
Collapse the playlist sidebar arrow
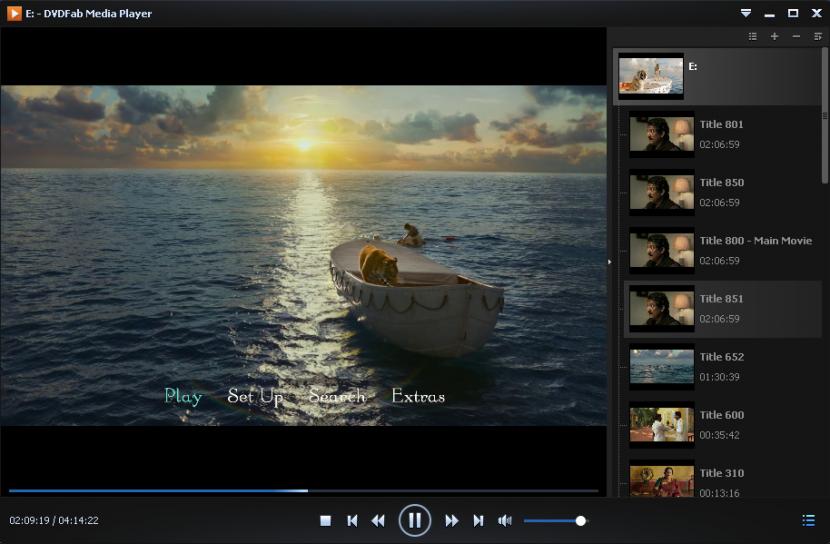tap(610, 261)
